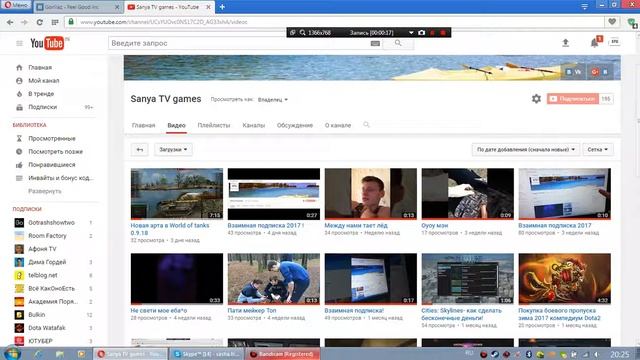The height and width of the screenshot is (360, 640).
Task: Open Skype from the taskbar
Action: [x=207, y=354]
